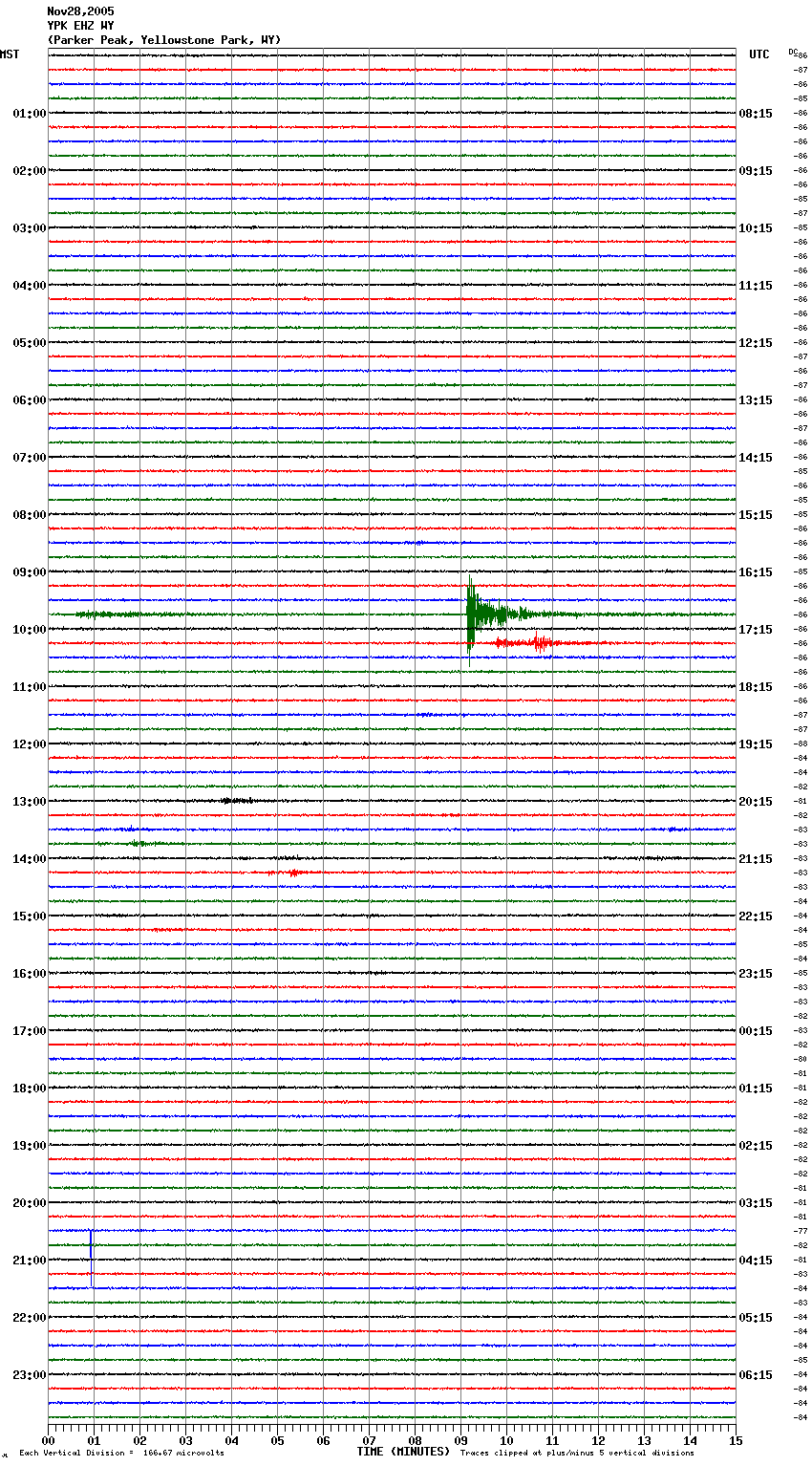The height and width of the screenshot is (1466, 812).
Task: Click the 09 minute tick label on bottom axis
Action: 460,1440
